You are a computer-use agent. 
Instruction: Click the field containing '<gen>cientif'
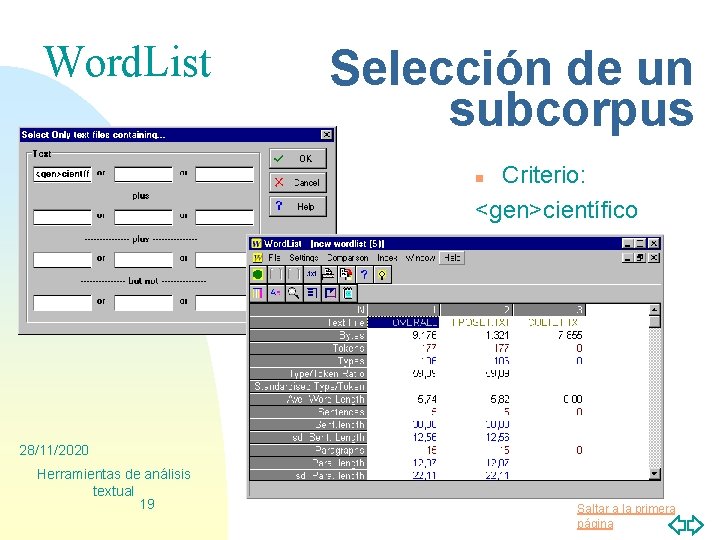[62, 174]
